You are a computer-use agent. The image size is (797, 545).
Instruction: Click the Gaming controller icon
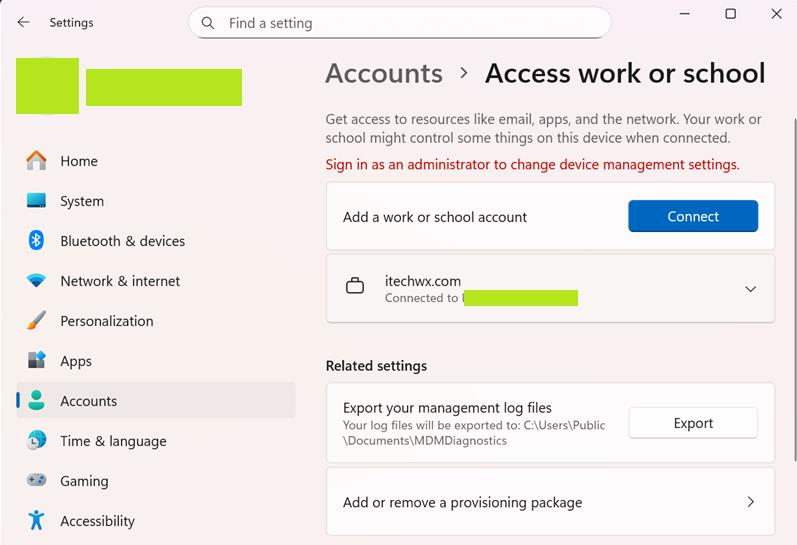pos(36,480)
